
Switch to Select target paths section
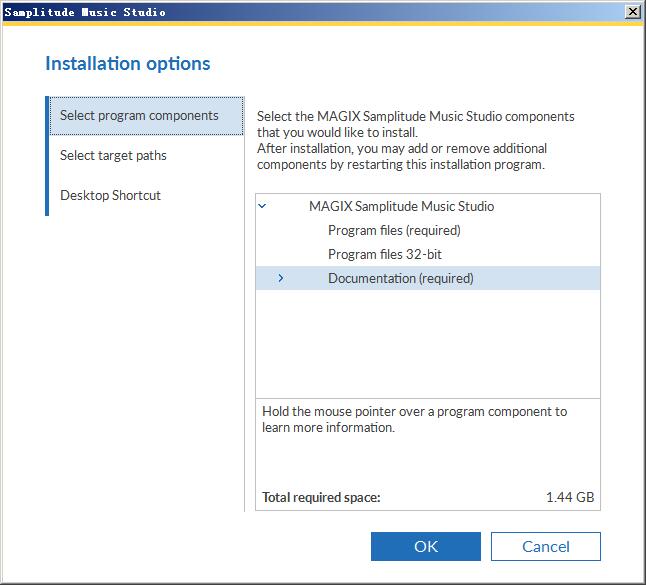coord(113,155)
